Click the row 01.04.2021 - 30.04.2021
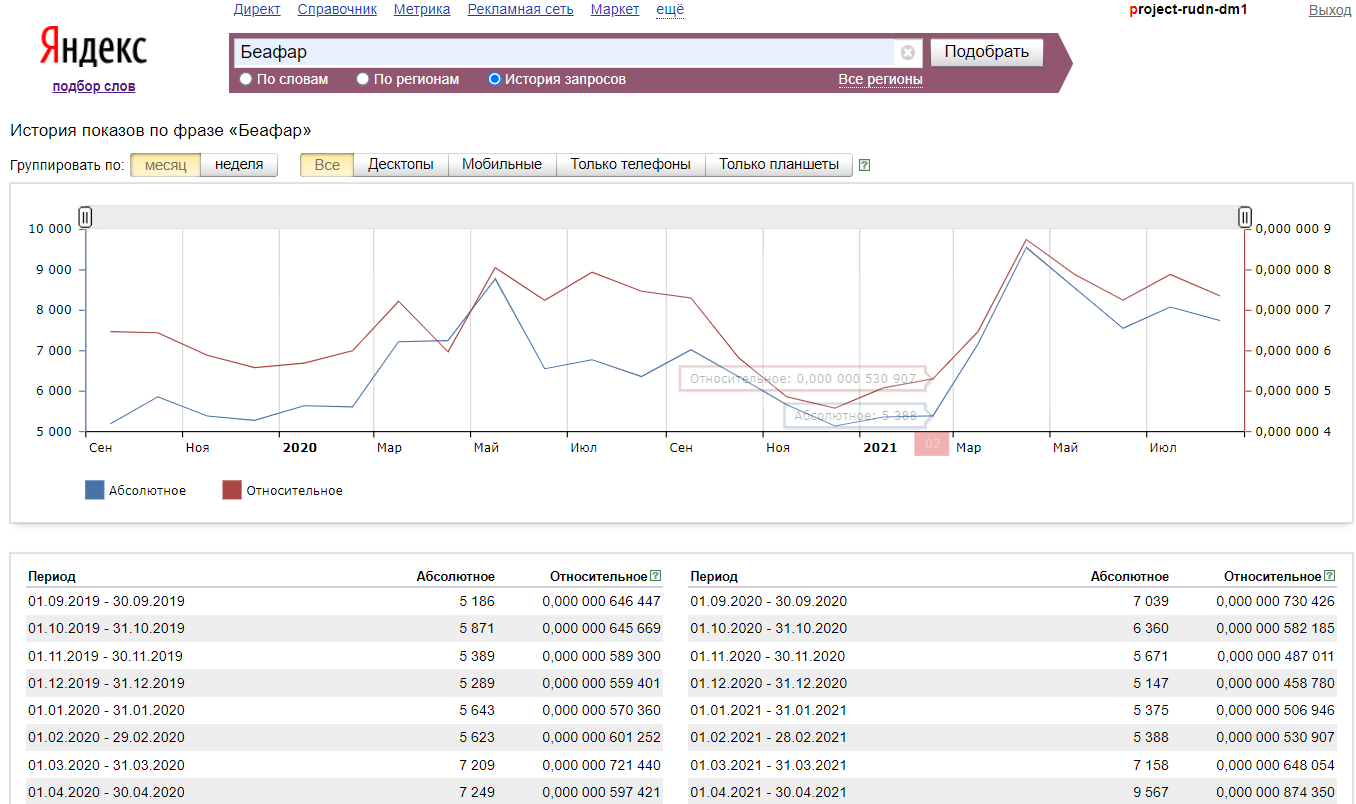This screenshot has height=804, width=1356. point(1013,792)
